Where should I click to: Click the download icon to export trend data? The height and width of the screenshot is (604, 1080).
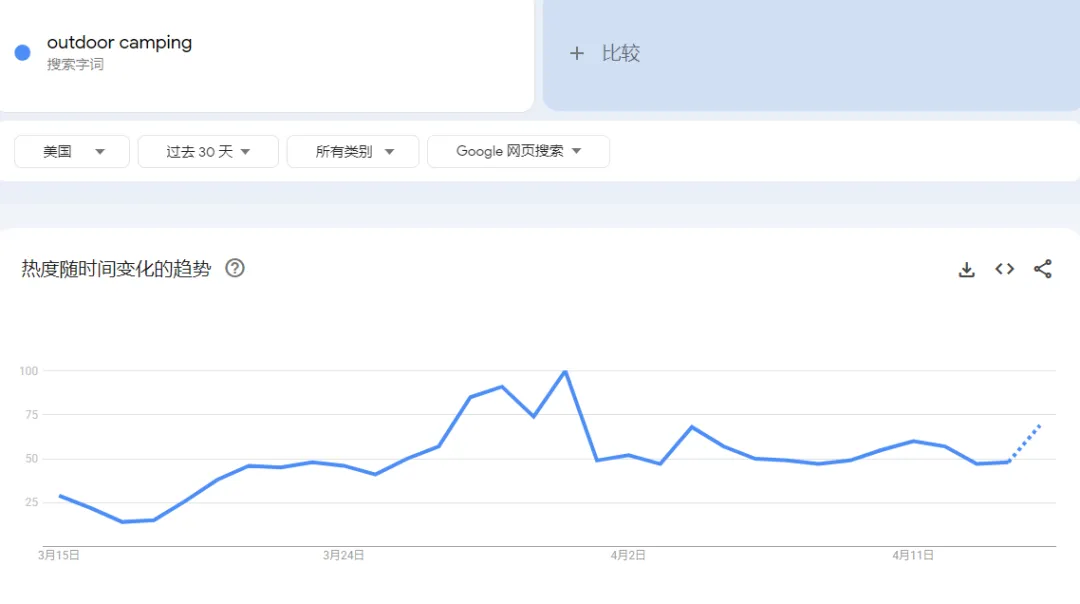[966, 269]
